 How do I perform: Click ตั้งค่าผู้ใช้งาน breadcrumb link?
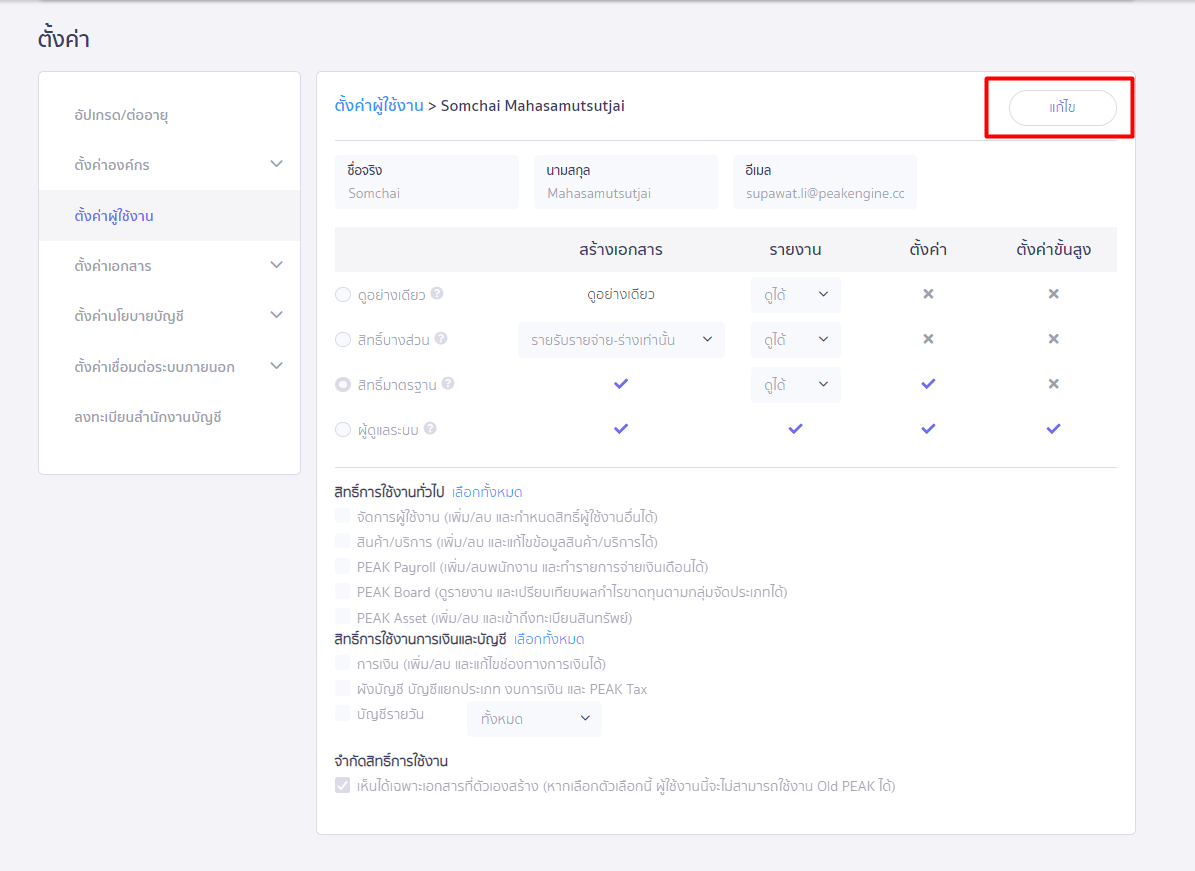pos(379,105)
